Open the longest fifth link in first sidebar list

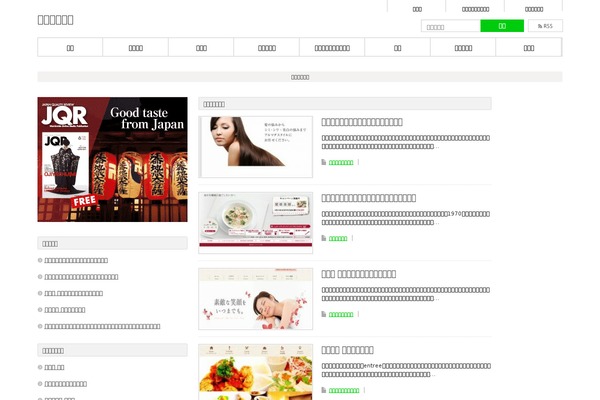click(x=102, y=327)
